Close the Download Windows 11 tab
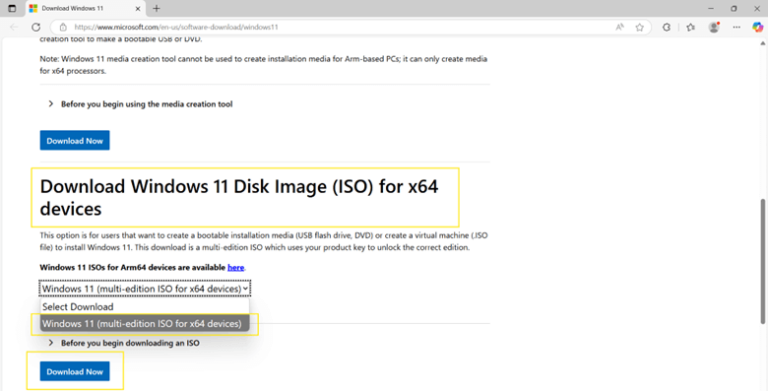Screen dimensions: 768x391 138,8
